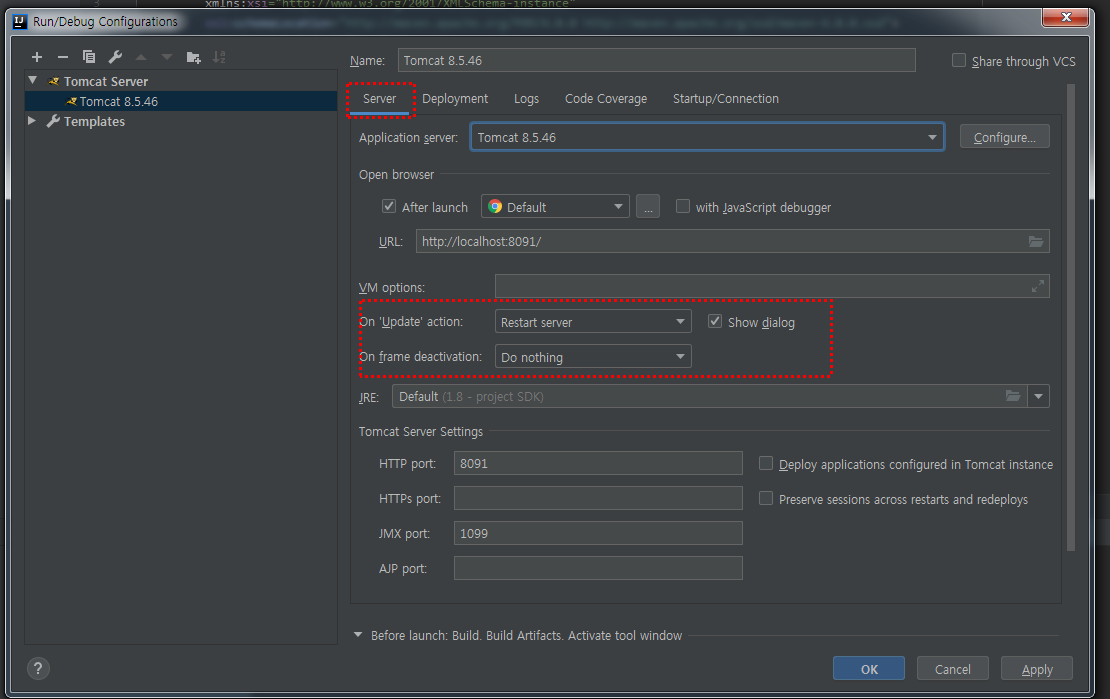The height and width of the screenshot is (699, 1110).
Task: Click the URL input field
Action: click(733, 241)
